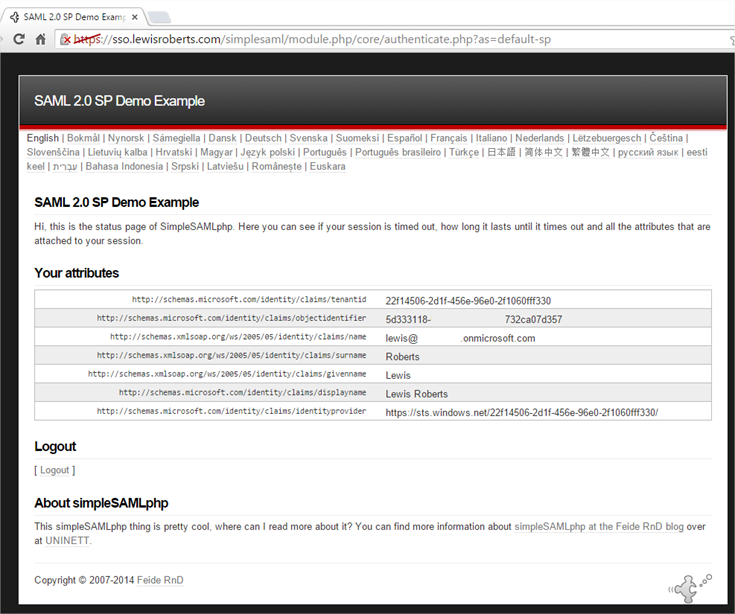Switch language to Türkçe
Viewport: 735px width, 614px height.
pos(464,152)
